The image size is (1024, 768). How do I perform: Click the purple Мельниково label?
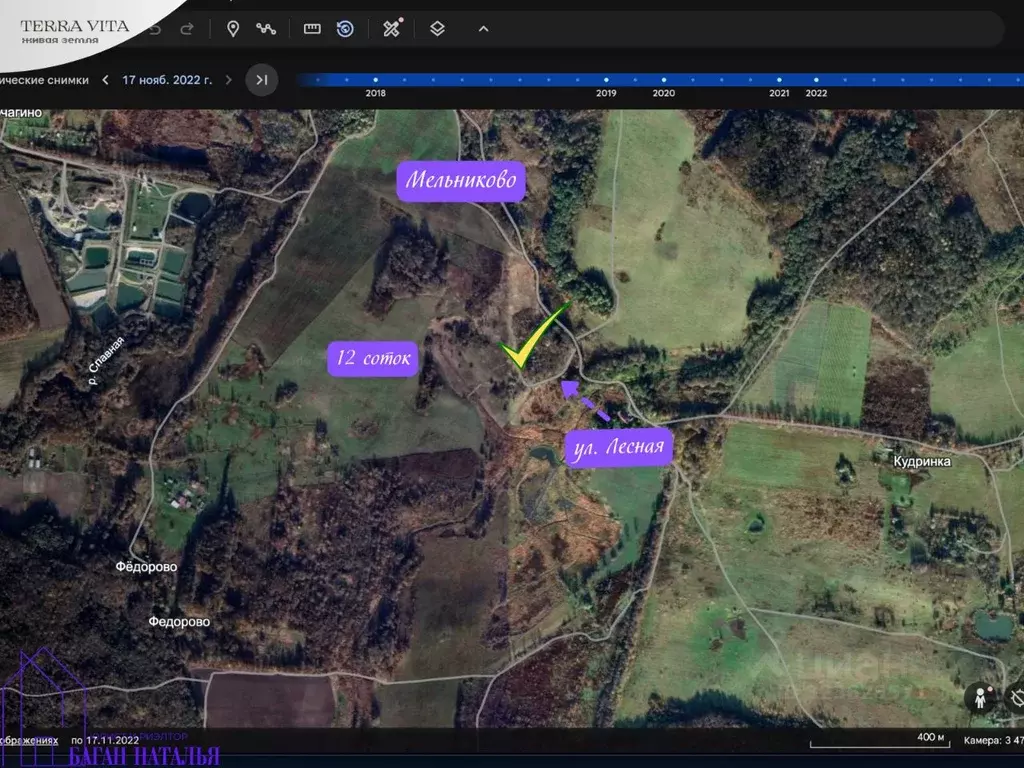point(461,181)
